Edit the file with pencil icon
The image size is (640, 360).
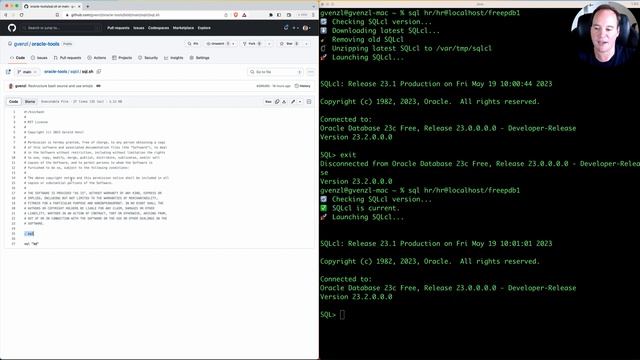point(293,102)
